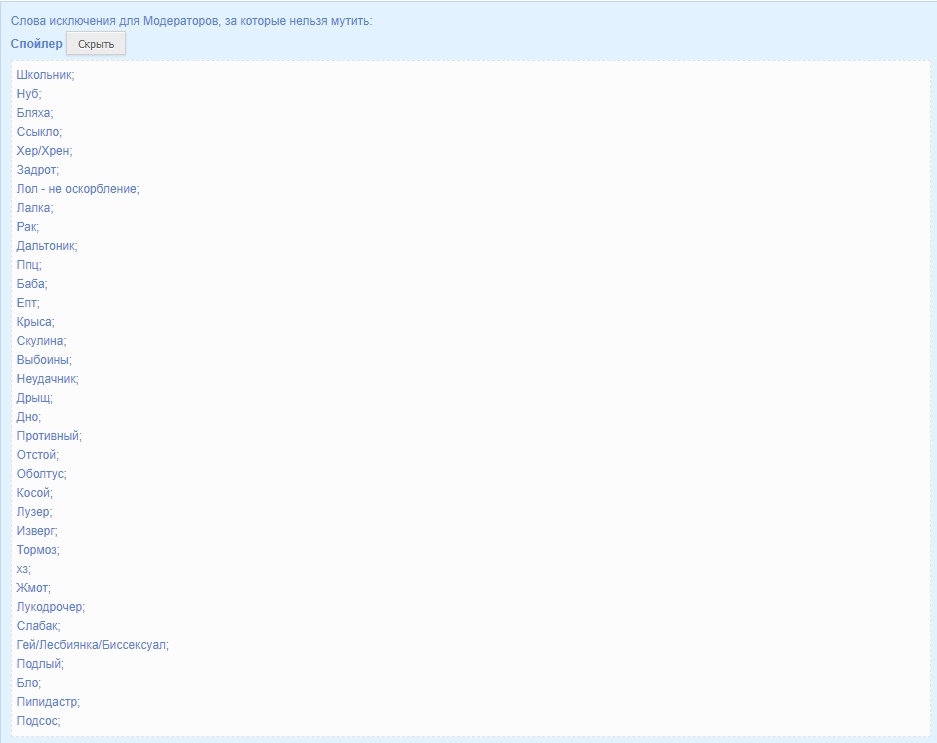Image resolution: width=937 pixels, height=743 pixels.
Task: Select the word Противный
Action: coord(49,436)
